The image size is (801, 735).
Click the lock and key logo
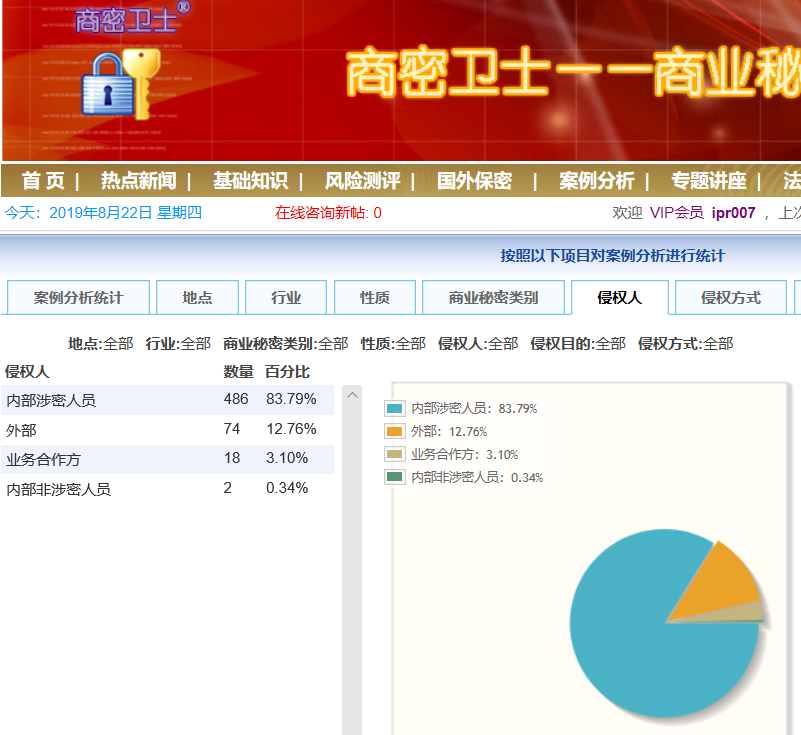click(122, 84)
